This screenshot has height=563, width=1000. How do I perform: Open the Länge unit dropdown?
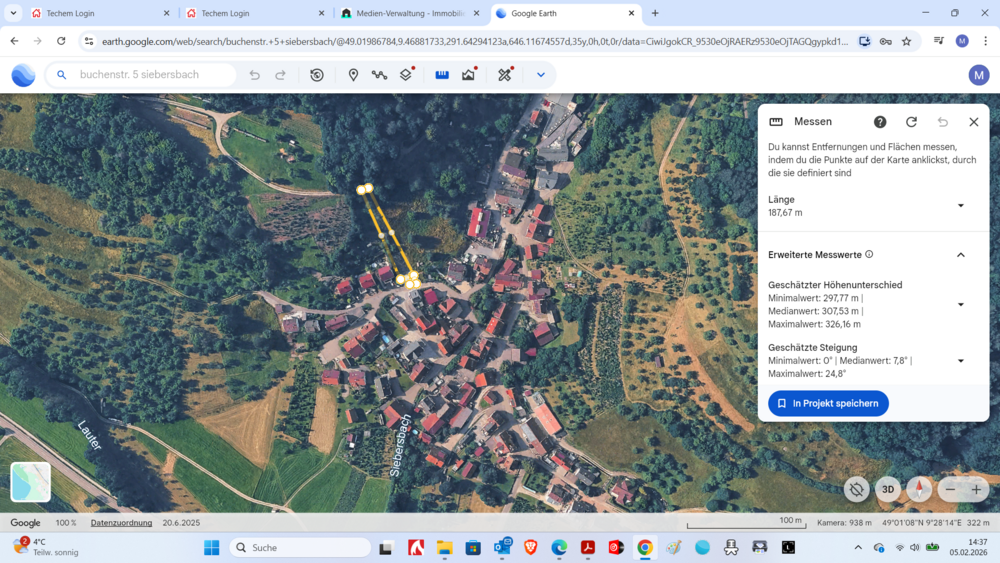960,206
